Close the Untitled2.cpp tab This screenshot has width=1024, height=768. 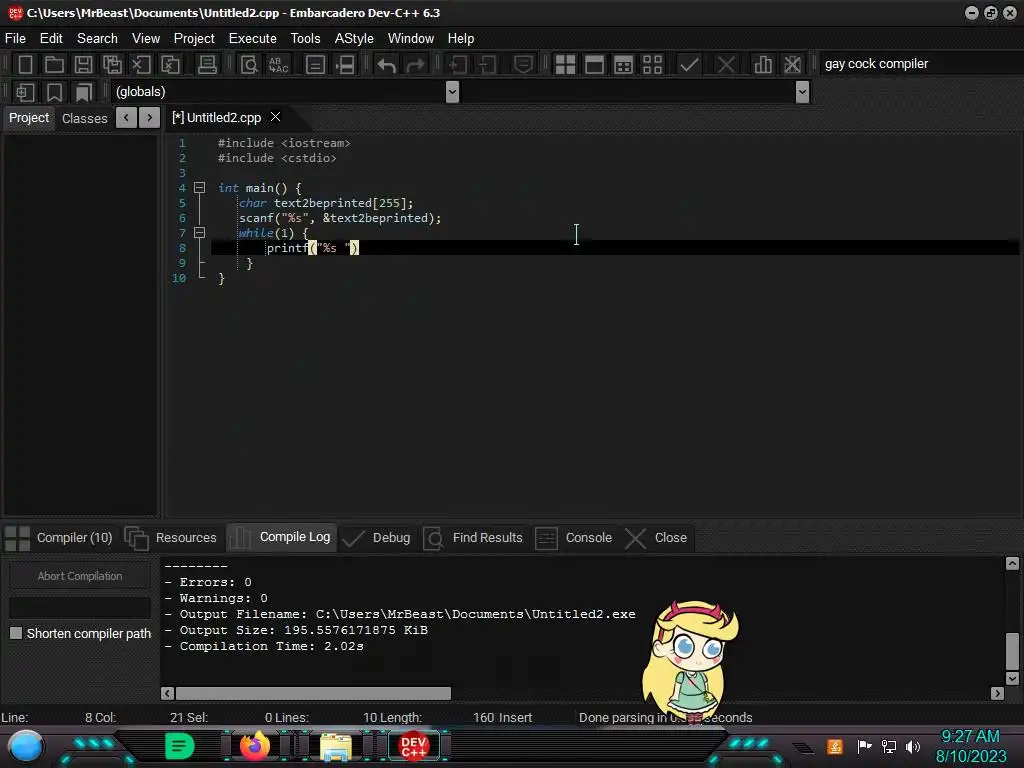pos(276,117)
